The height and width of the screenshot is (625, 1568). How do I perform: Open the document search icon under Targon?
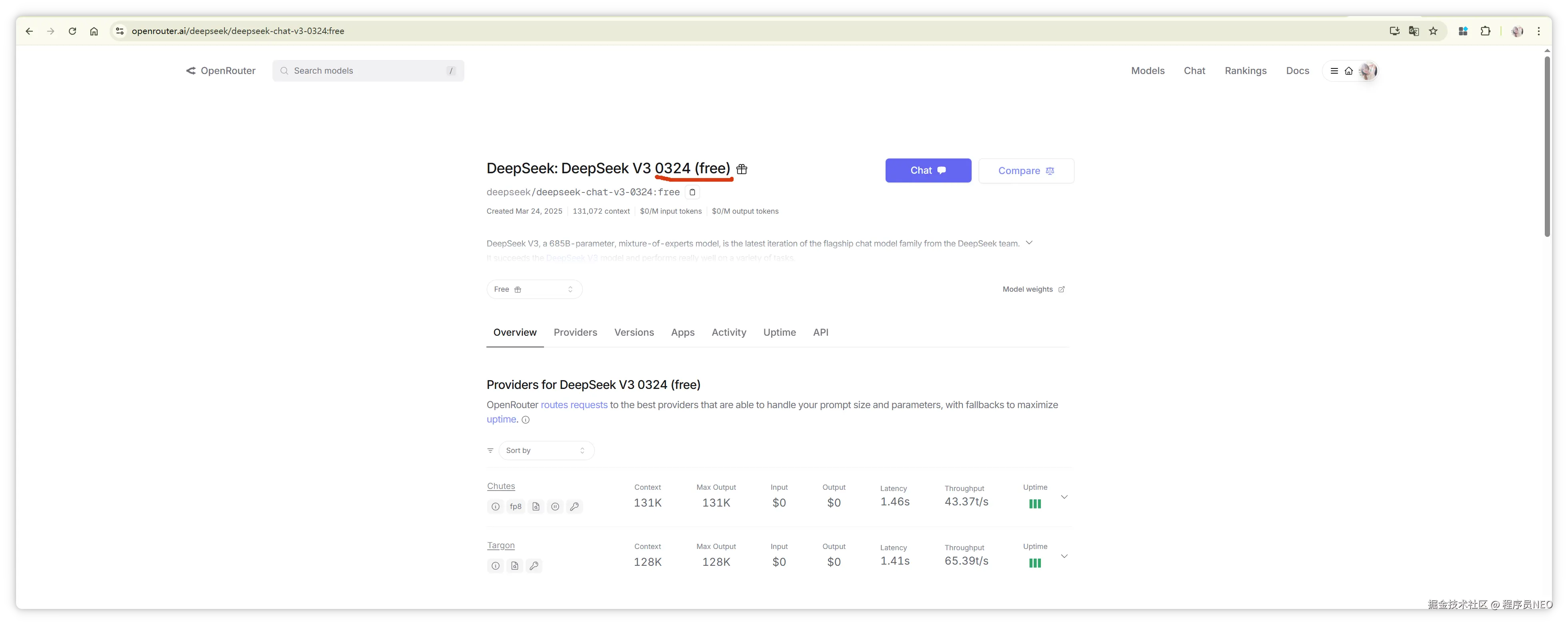tap(515, 566)
